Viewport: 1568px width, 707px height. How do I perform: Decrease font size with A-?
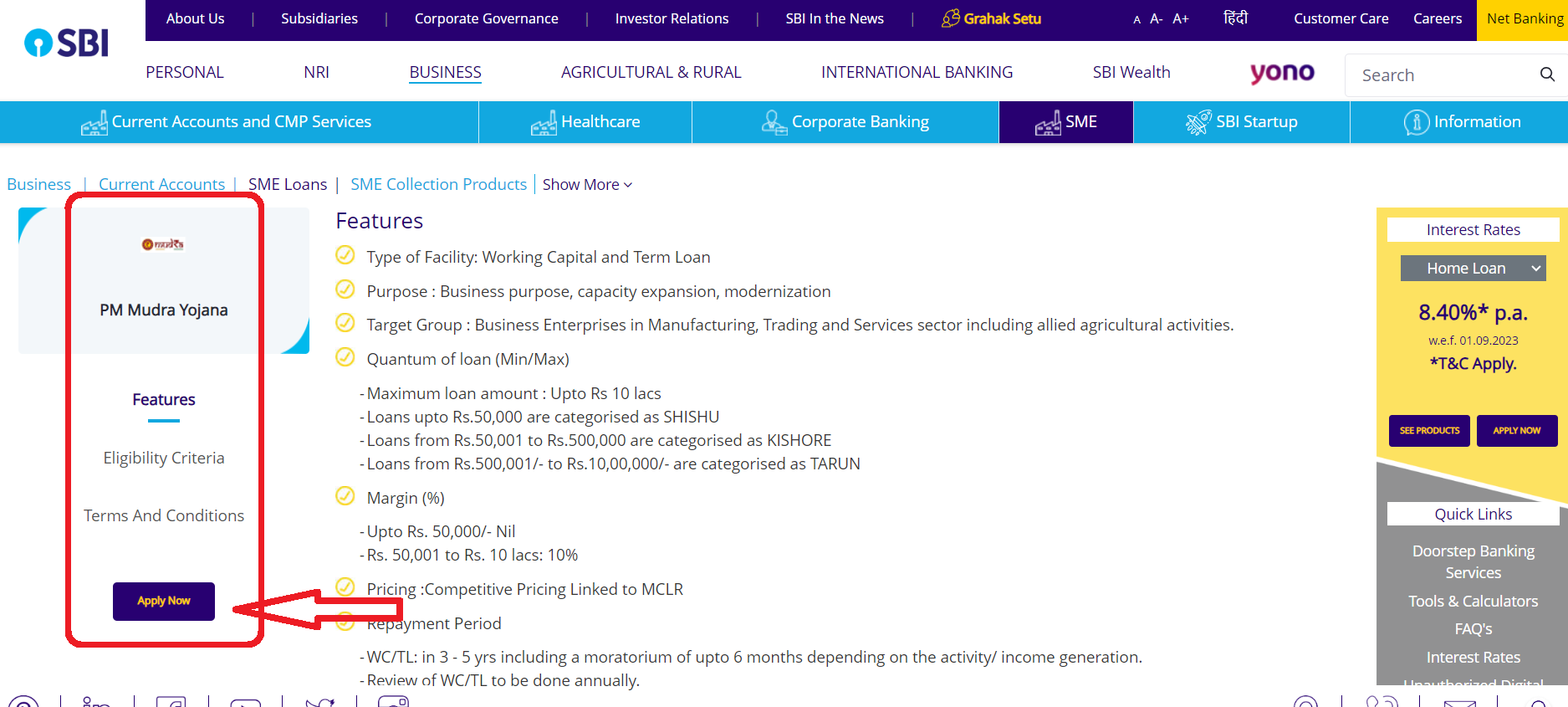pyautogui.click(x=1157, y=18)
